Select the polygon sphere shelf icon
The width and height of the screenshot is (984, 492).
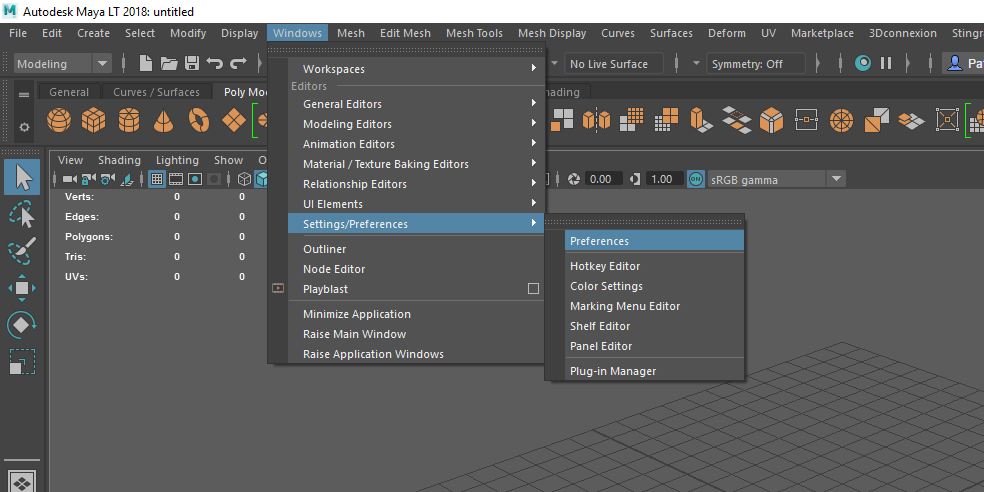coord(59,119)
